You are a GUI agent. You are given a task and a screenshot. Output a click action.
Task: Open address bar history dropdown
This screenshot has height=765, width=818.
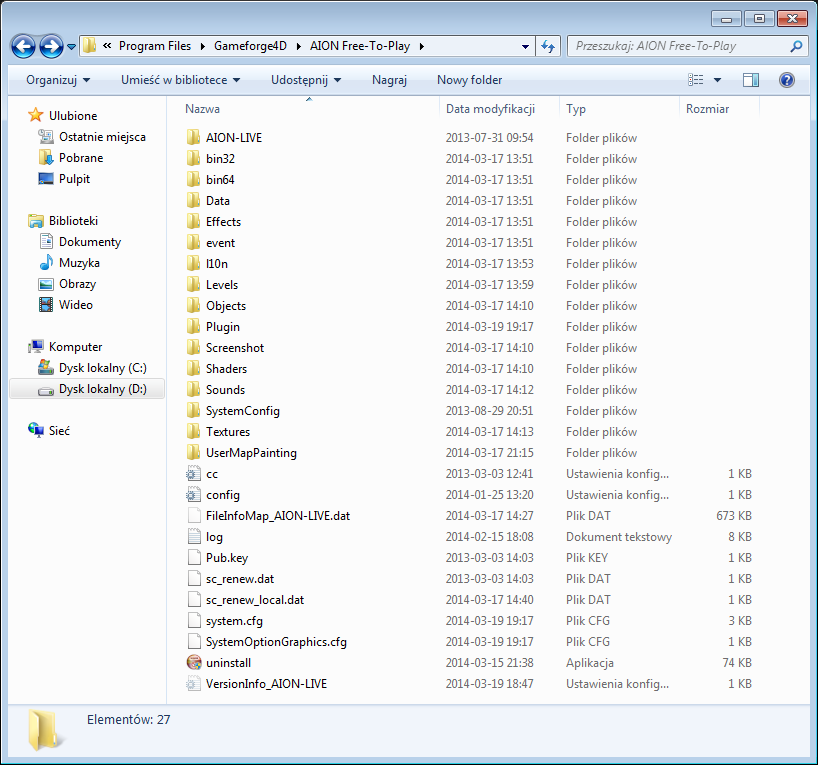click(x=525, y=46)
